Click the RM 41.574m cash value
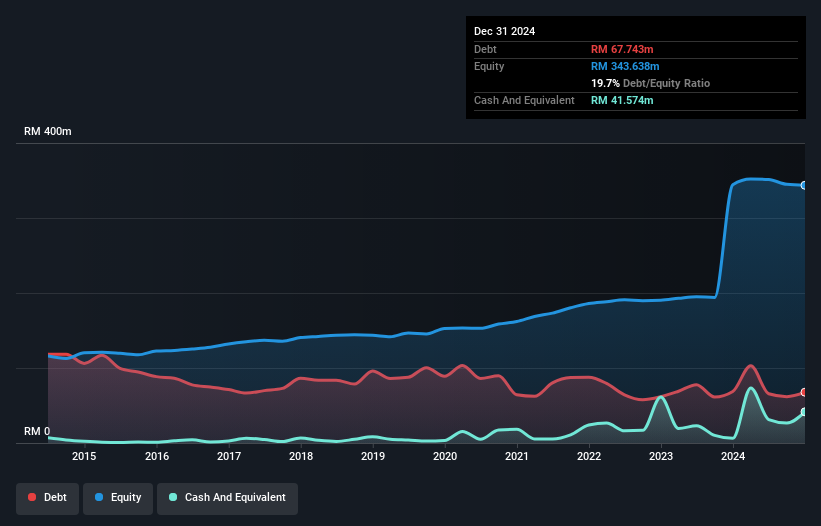Viewport: 821px width, 526px height. (622, 100)
